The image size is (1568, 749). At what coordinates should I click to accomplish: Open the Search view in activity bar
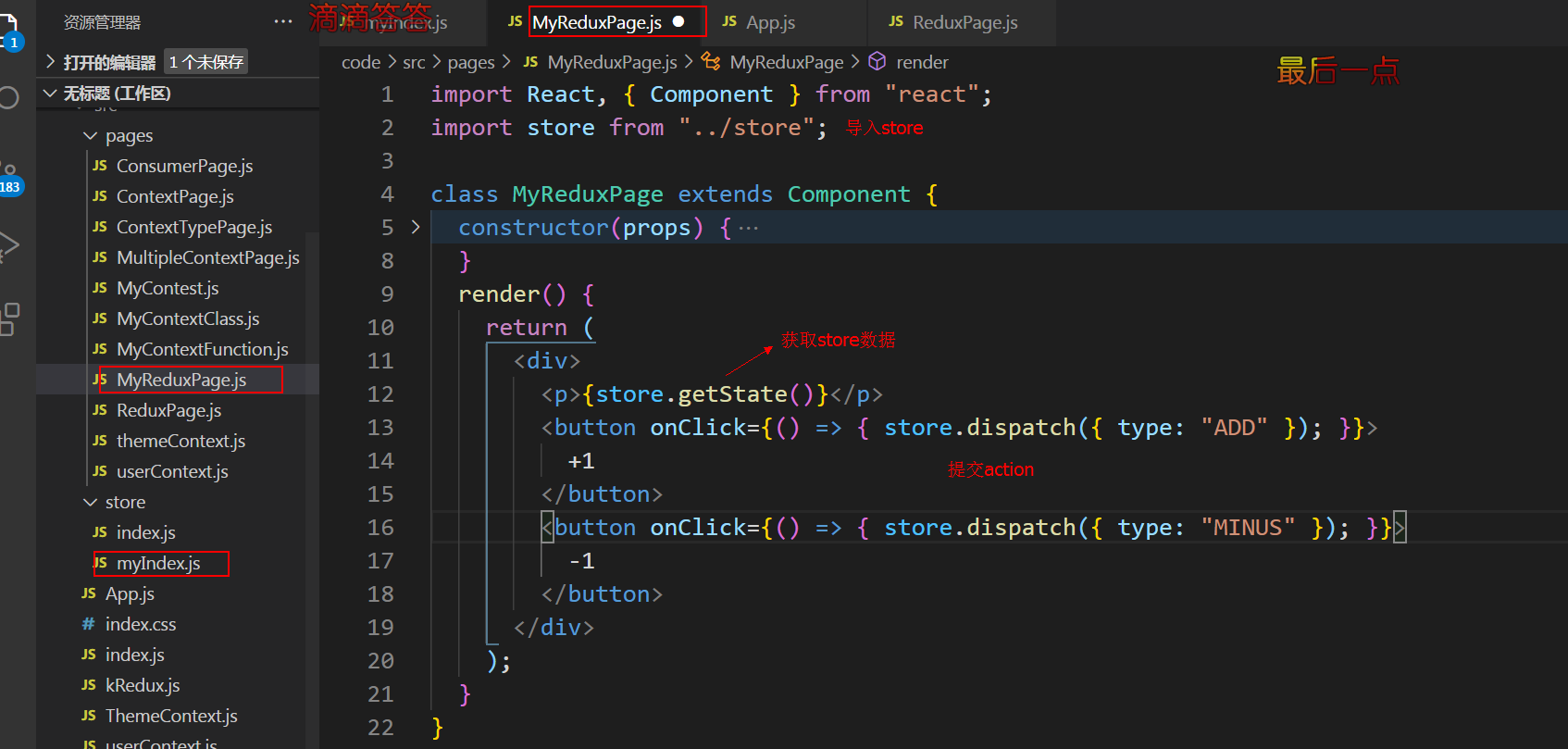click(8, 98)
